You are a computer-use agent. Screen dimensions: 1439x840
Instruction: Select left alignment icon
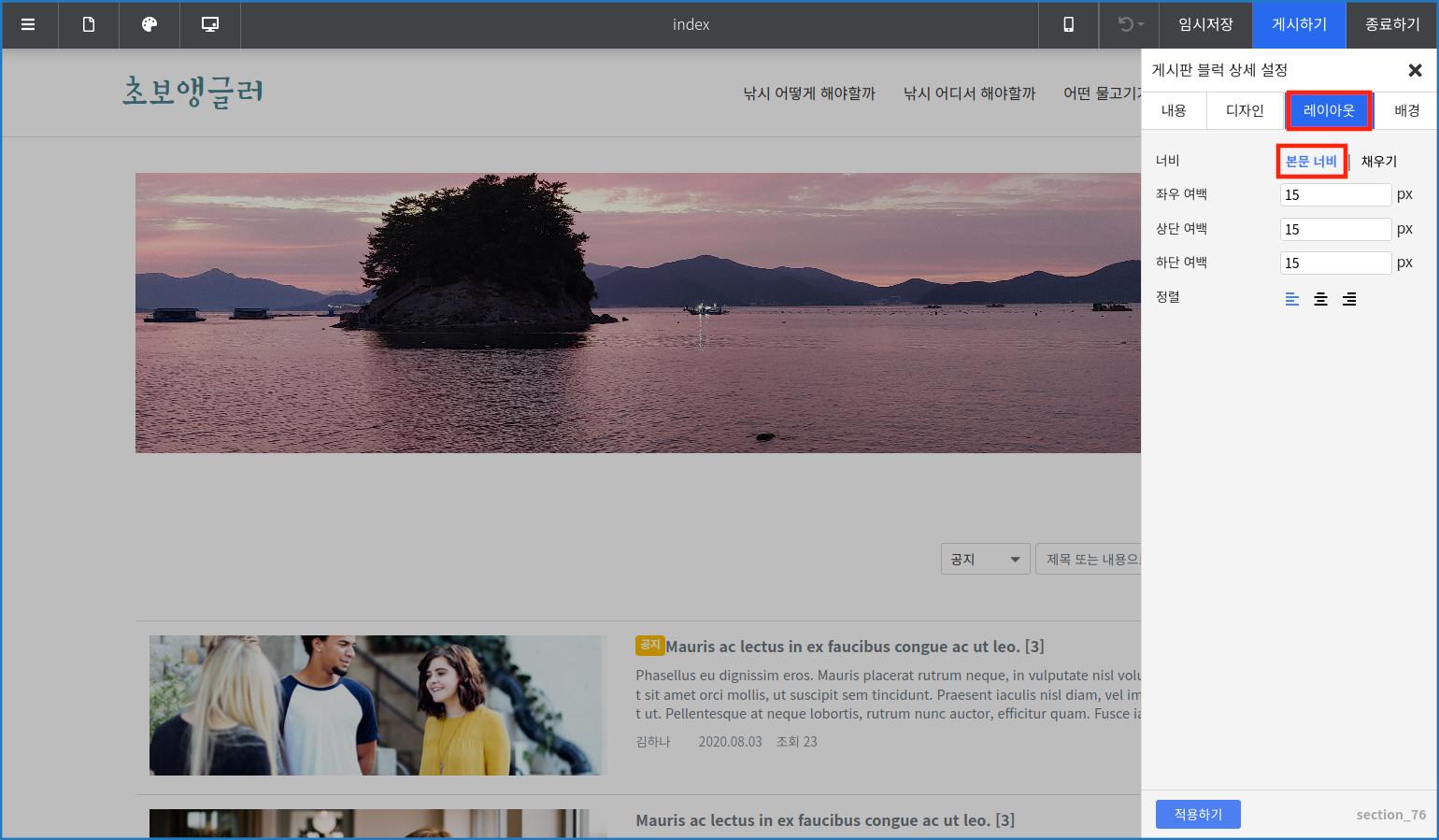click(x=1292, y=299)
